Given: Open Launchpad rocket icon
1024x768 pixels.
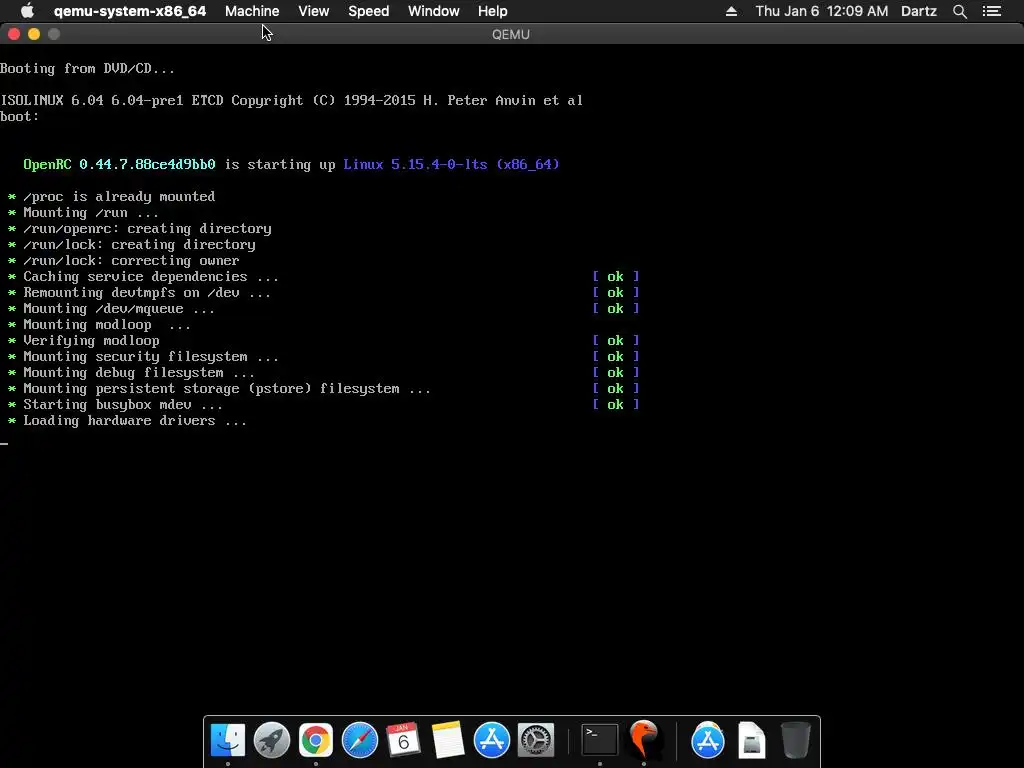Looking at the screenshot, I should click(x=272, y=740).
